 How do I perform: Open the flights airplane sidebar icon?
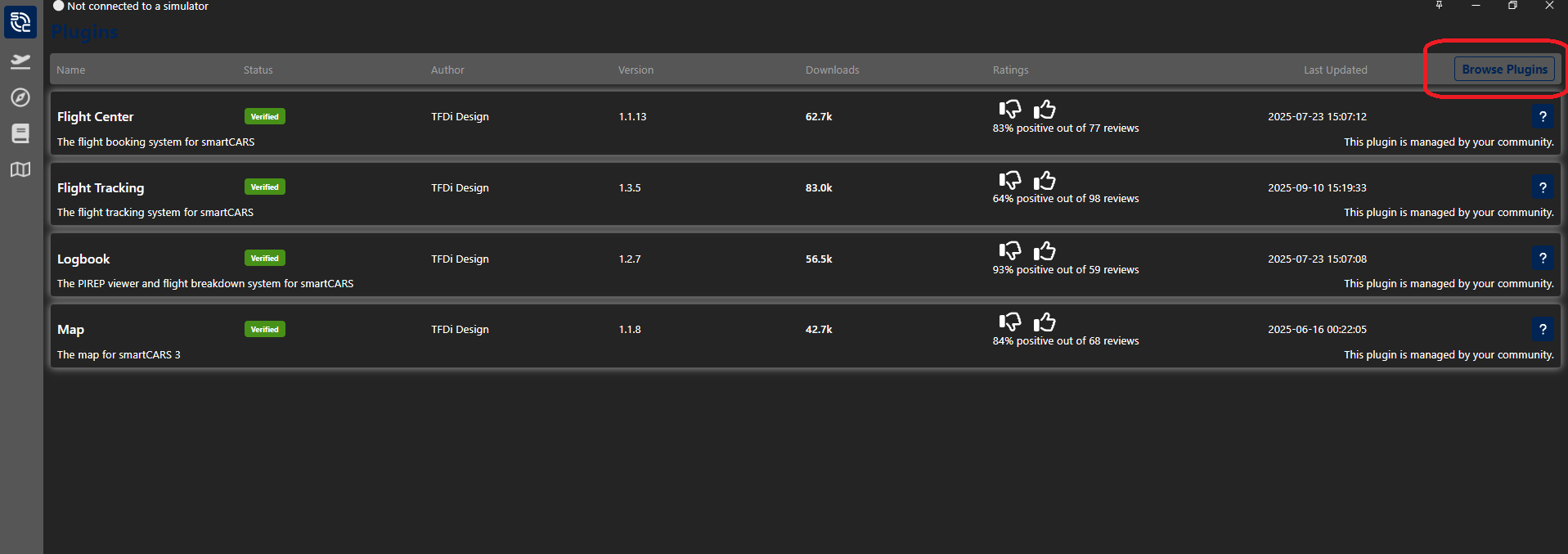coord(20,61)
